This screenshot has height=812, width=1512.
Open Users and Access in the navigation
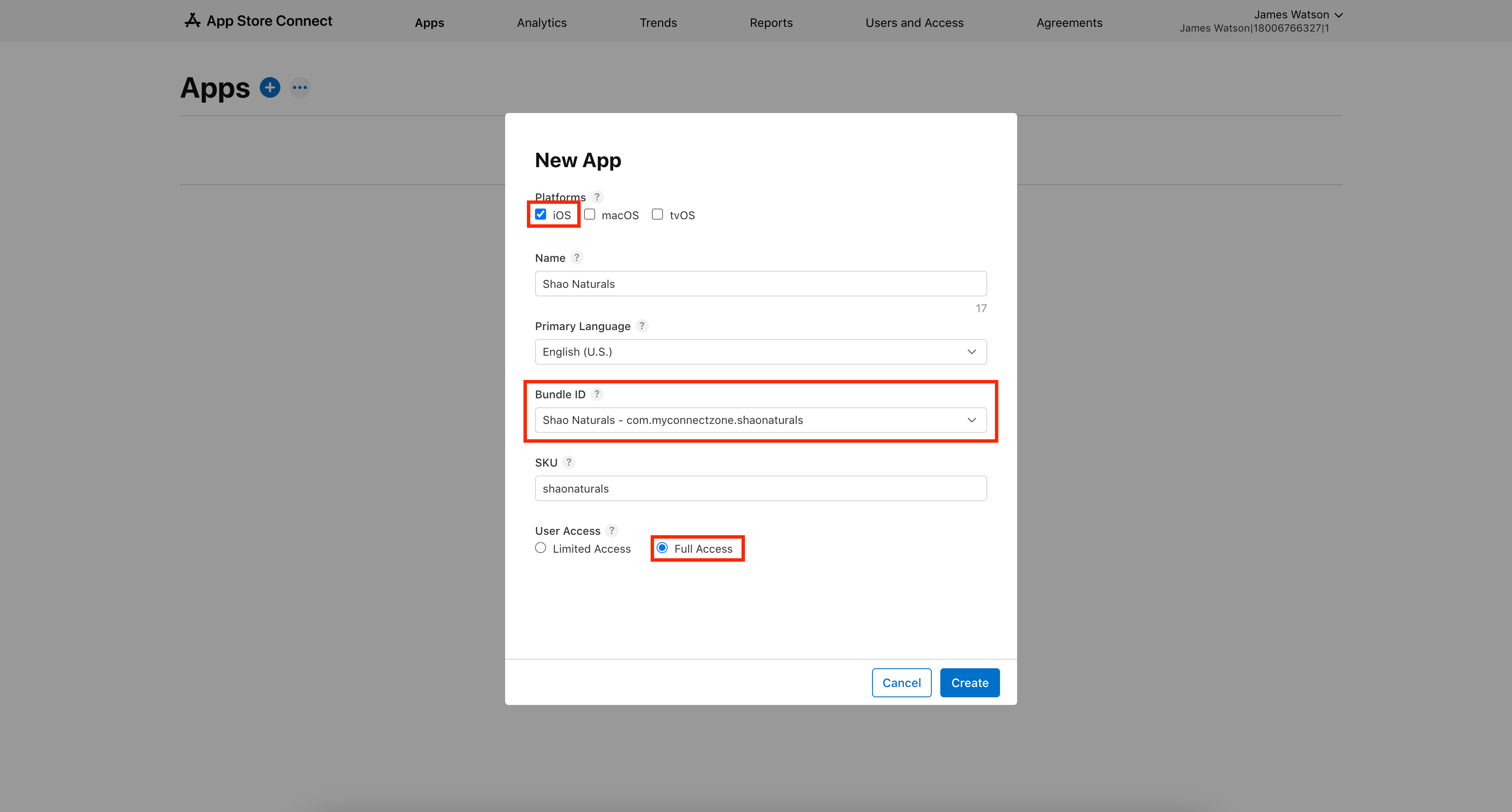pyautogui.click(x=914, y=23)
